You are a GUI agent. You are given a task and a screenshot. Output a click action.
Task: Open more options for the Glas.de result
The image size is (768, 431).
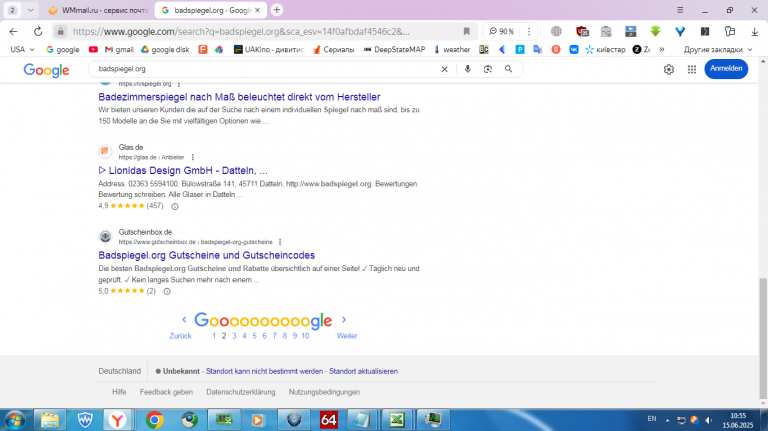(192, 157)
